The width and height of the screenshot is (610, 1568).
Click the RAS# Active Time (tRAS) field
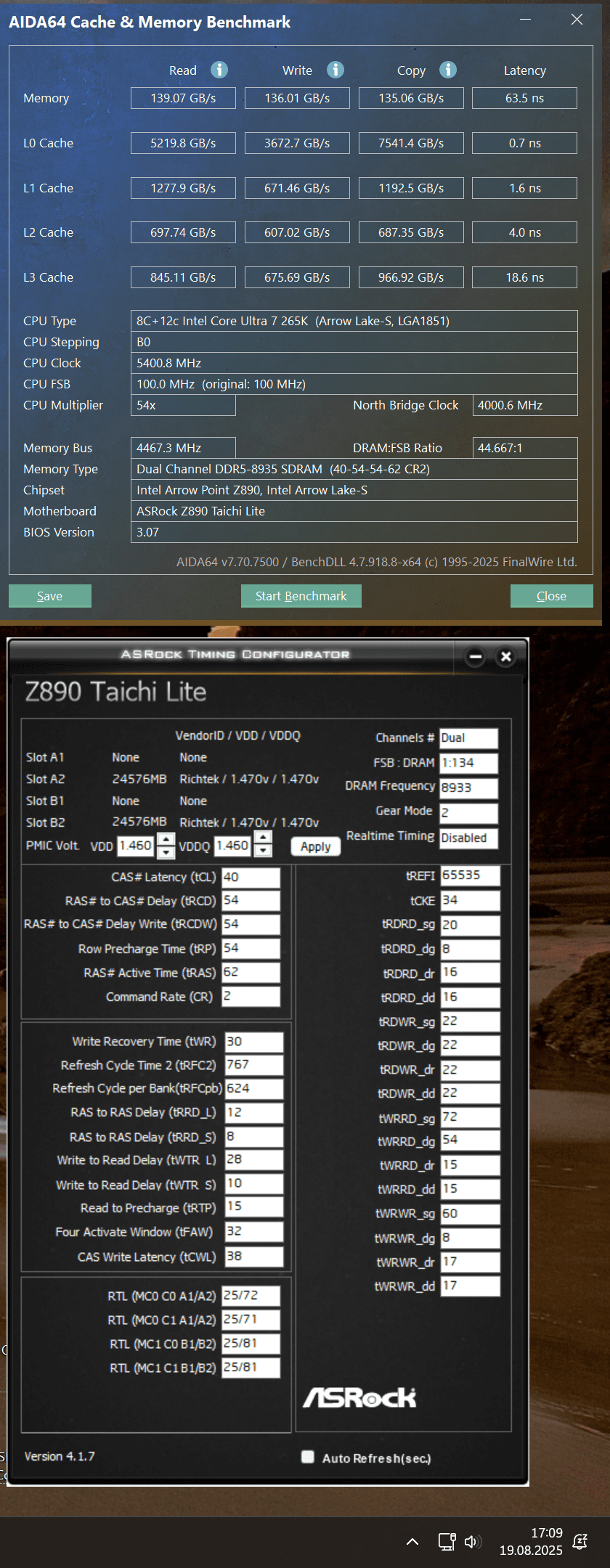coord(251,972)
